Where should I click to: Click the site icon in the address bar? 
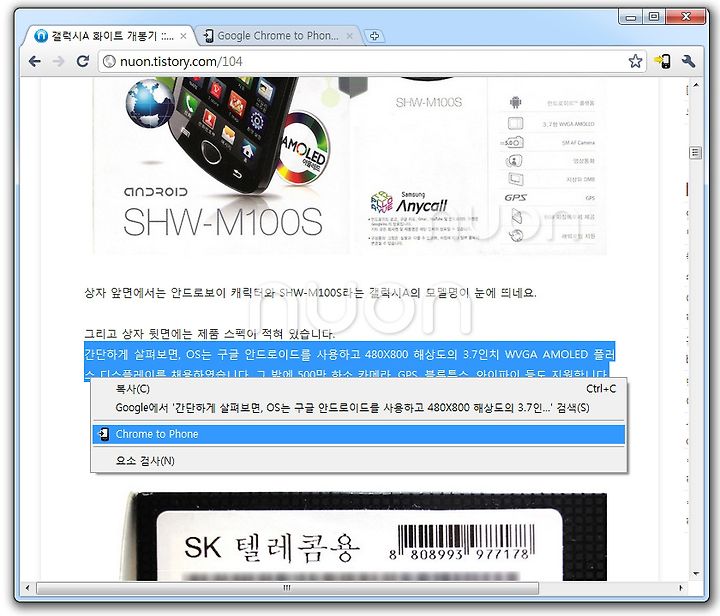coord(109,61)
